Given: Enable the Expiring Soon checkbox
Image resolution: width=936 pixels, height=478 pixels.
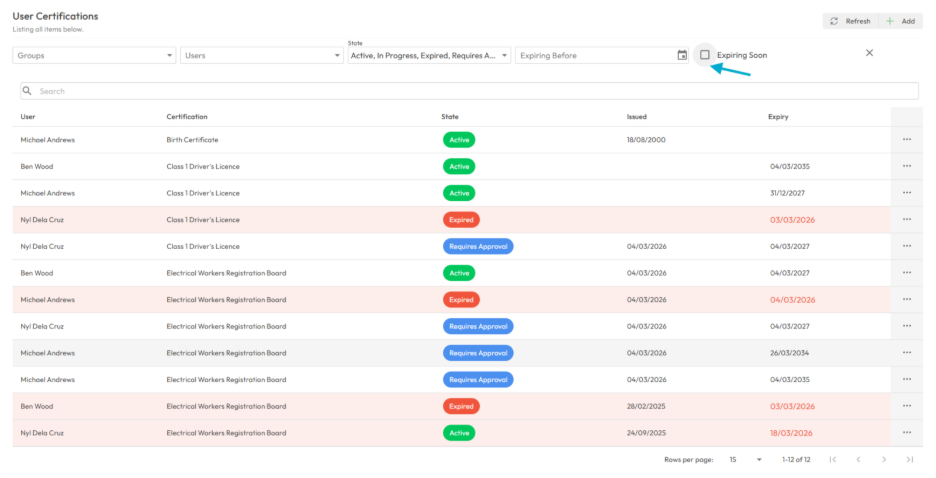Looking at the screenshot, I should click(705, 55).
